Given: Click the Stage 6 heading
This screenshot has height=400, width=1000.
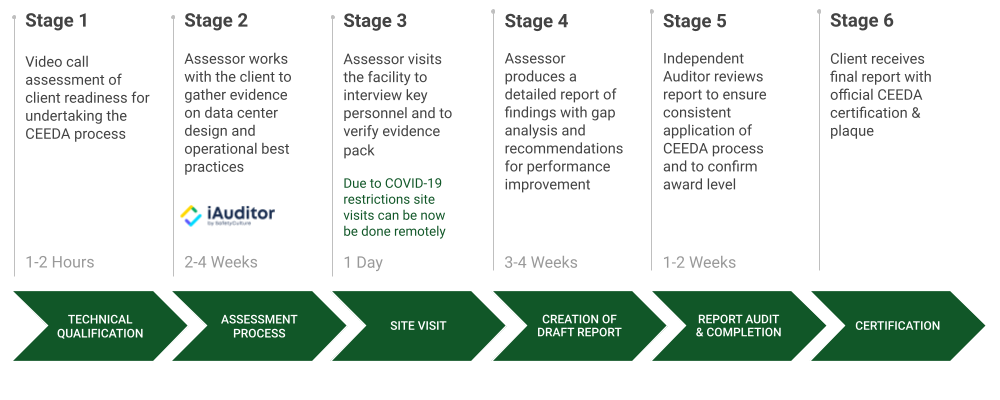Looking at the screenshot, I should coord(862,21).
